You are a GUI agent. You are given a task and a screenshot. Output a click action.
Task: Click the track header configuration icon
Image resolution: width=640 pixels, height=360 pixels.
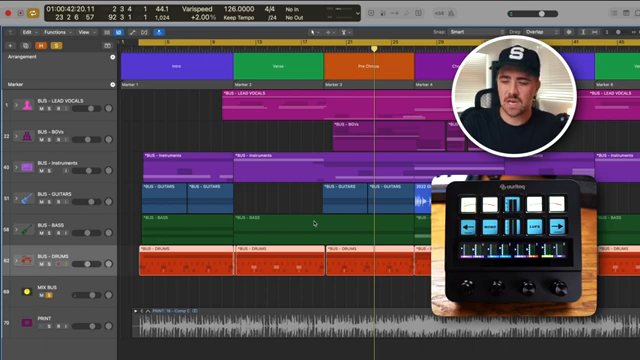pyautogui.click(x=107, y=46)
